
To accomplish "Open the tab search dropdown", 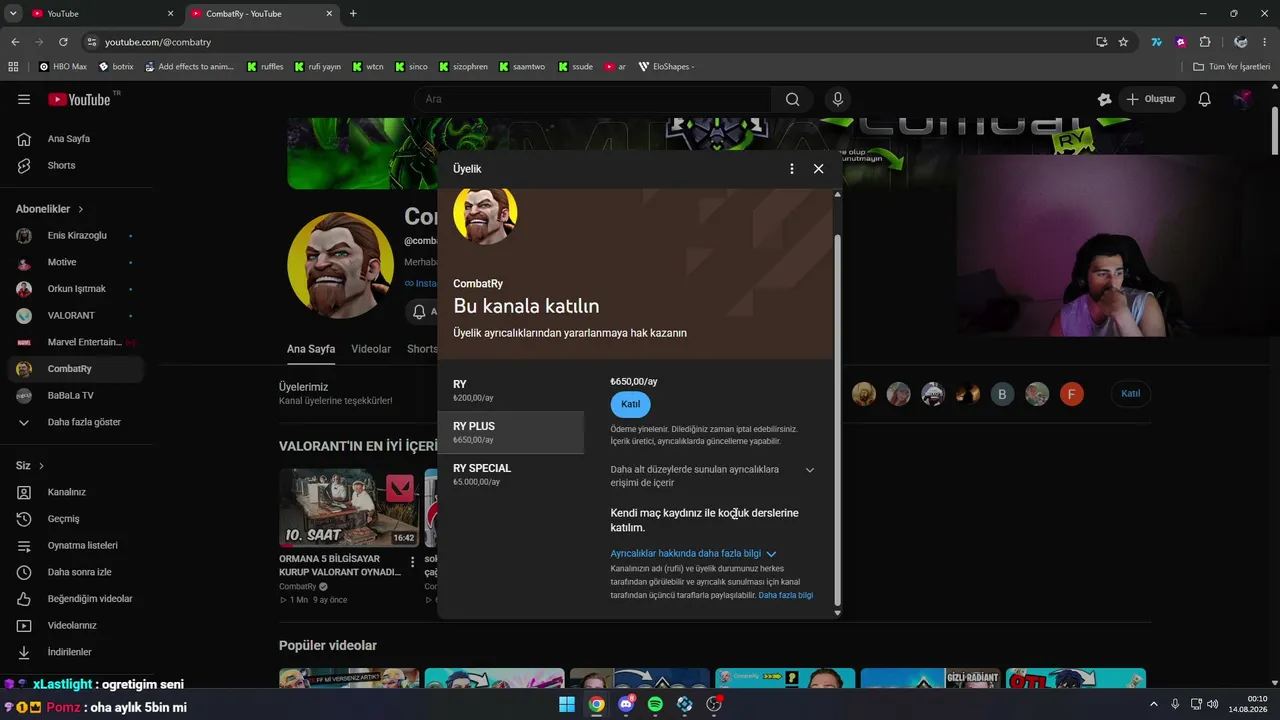I will tap(13, 13).
